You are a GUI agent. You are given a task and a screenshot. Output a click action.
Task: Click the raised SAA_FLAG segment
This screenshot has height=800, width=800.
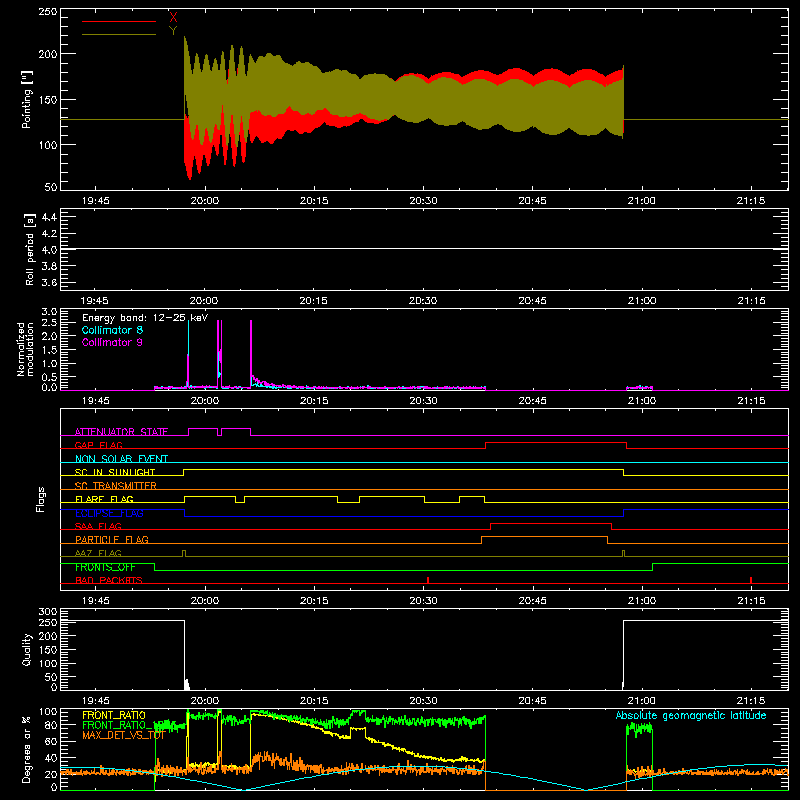(x=551, y=524)
